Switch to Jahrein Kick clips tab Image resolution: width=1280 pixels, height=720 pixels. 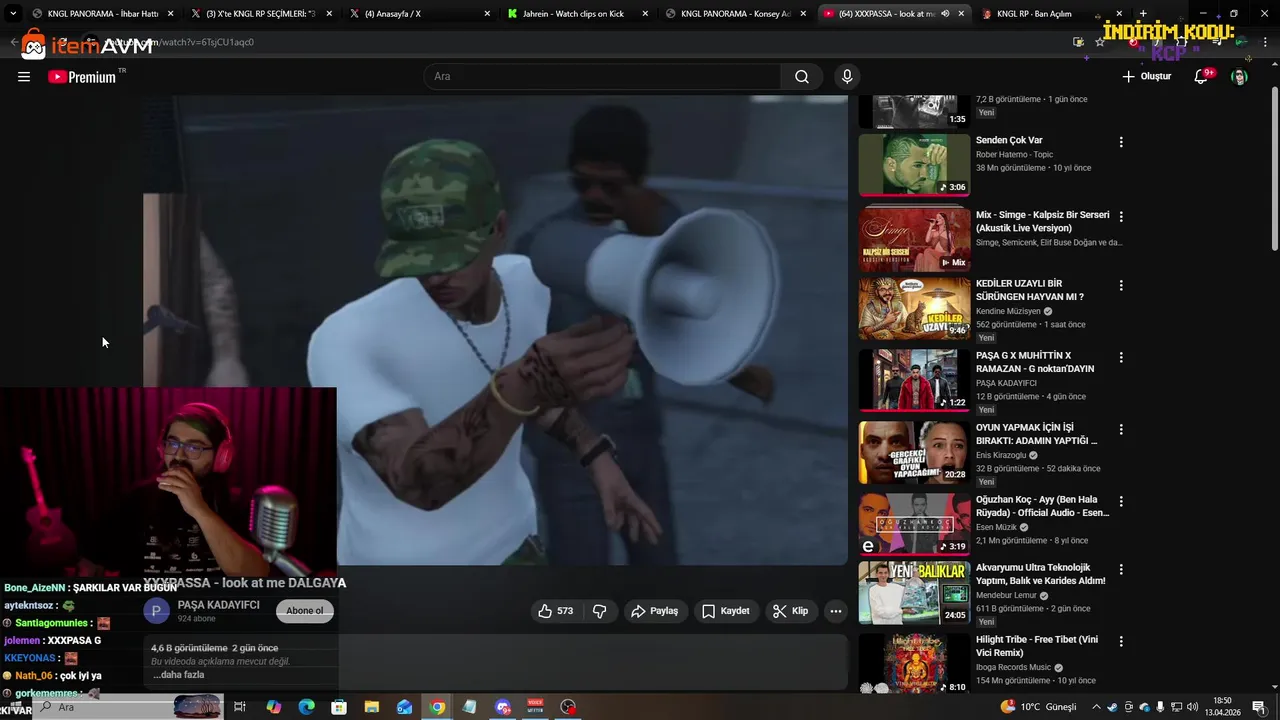click(578, 14)
